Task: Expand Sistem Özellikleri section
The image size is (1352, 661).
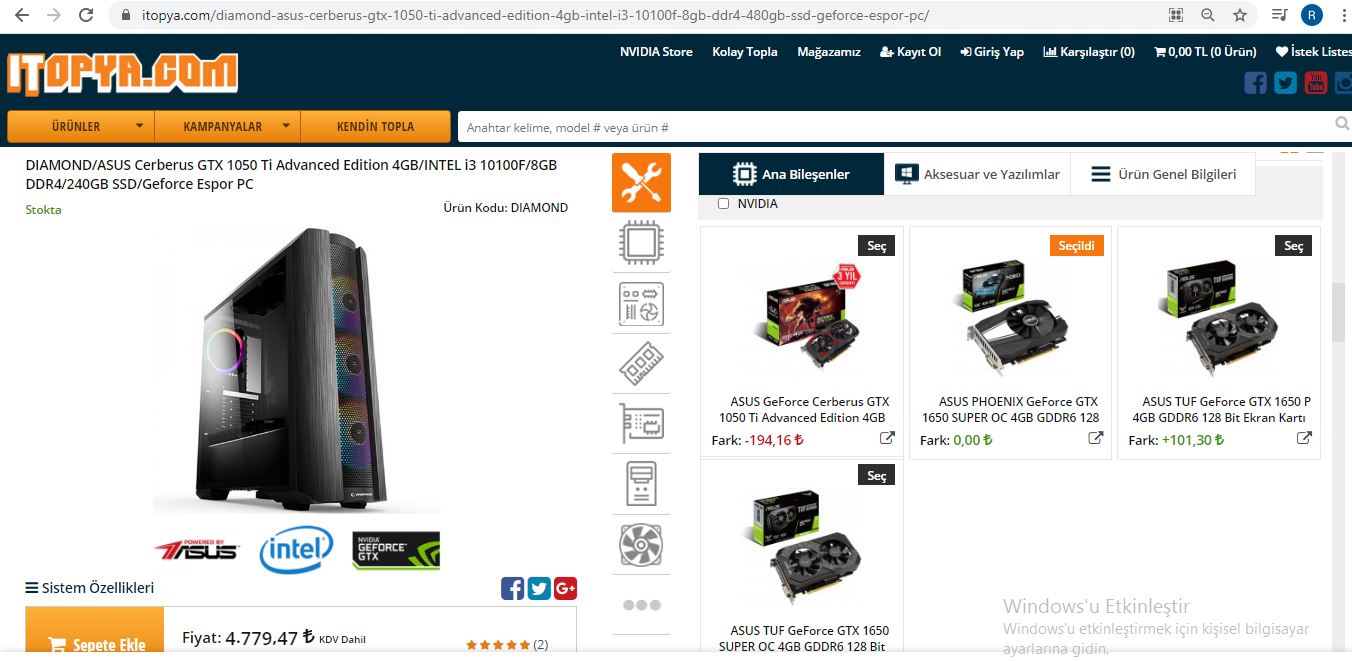Action: pos(90,588)
